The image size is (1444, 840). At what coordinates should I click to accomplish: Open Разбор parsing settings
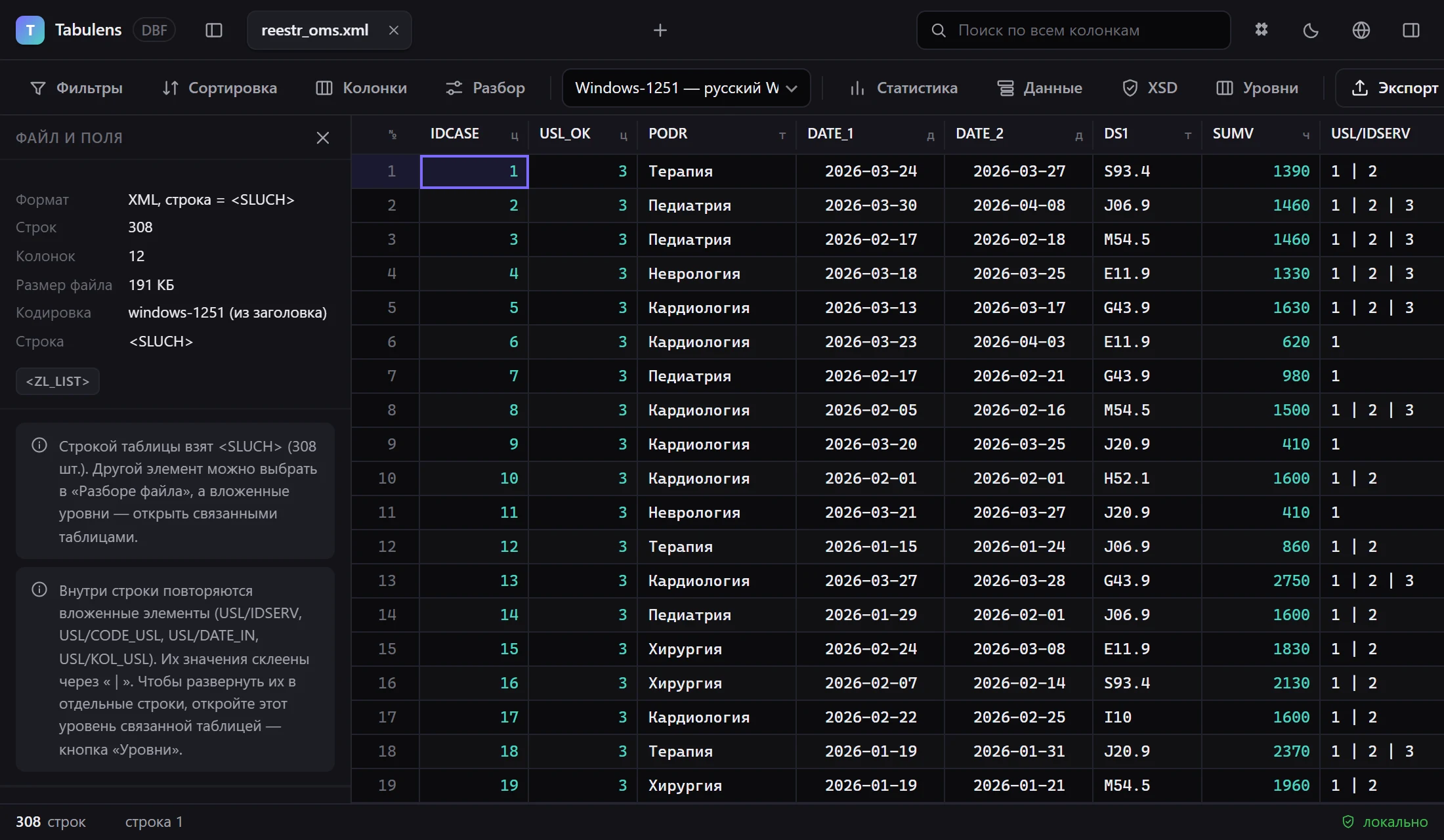click(485, 88)
